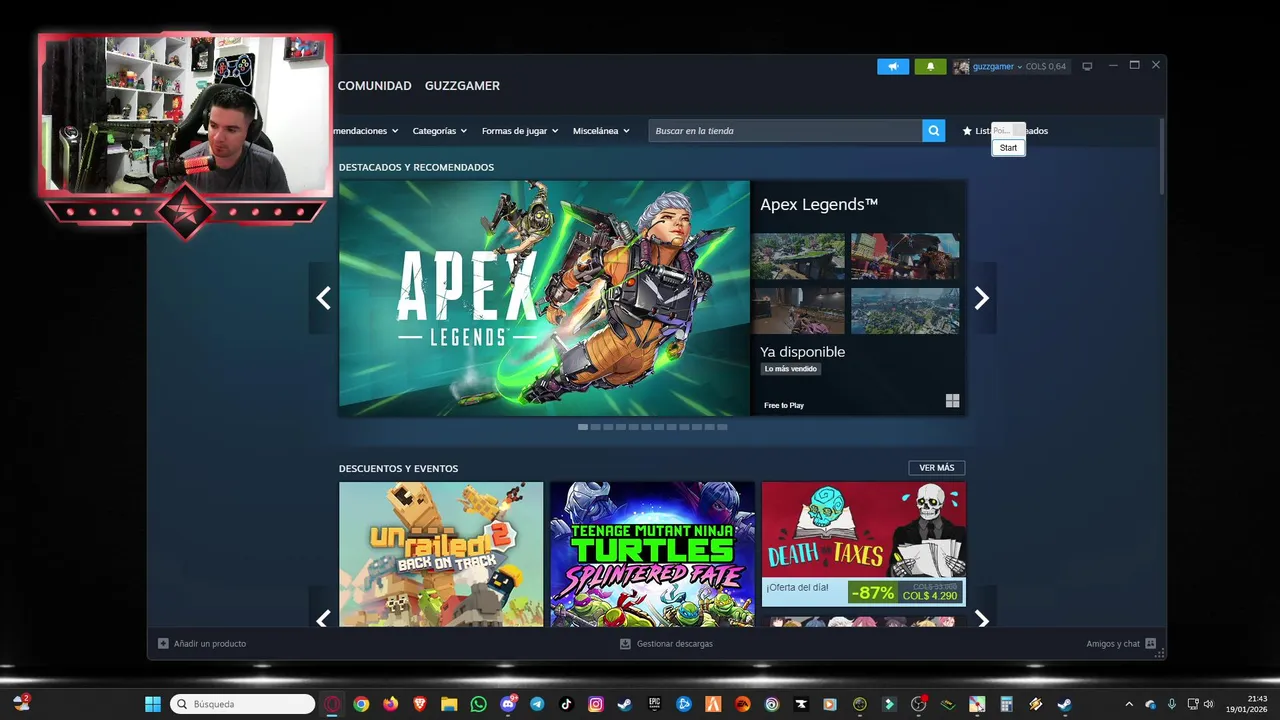Open Telegram from taskbar
This screenshot has height=720, width=1280.
[x=537, y=704]
